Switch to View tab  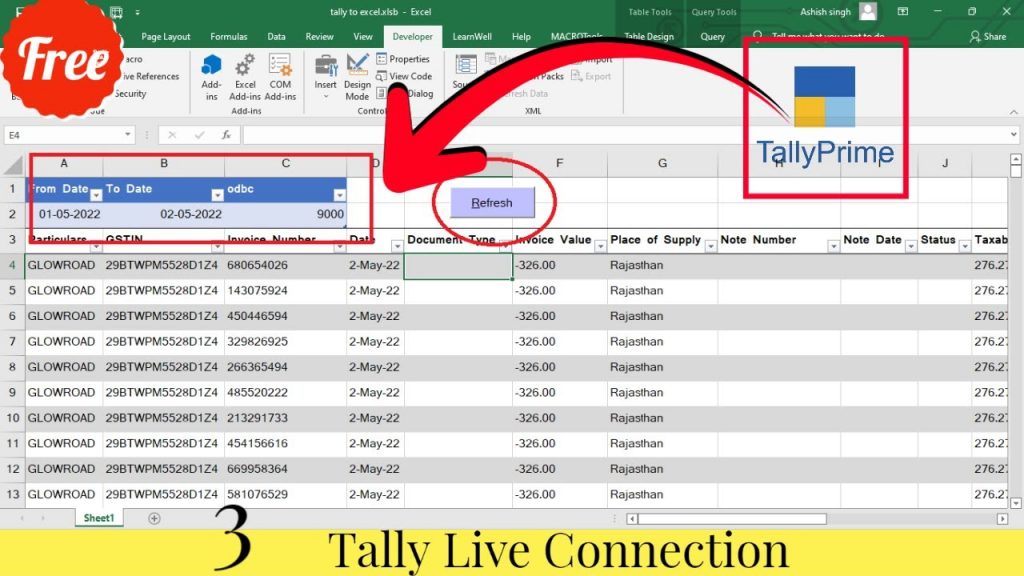363,37
